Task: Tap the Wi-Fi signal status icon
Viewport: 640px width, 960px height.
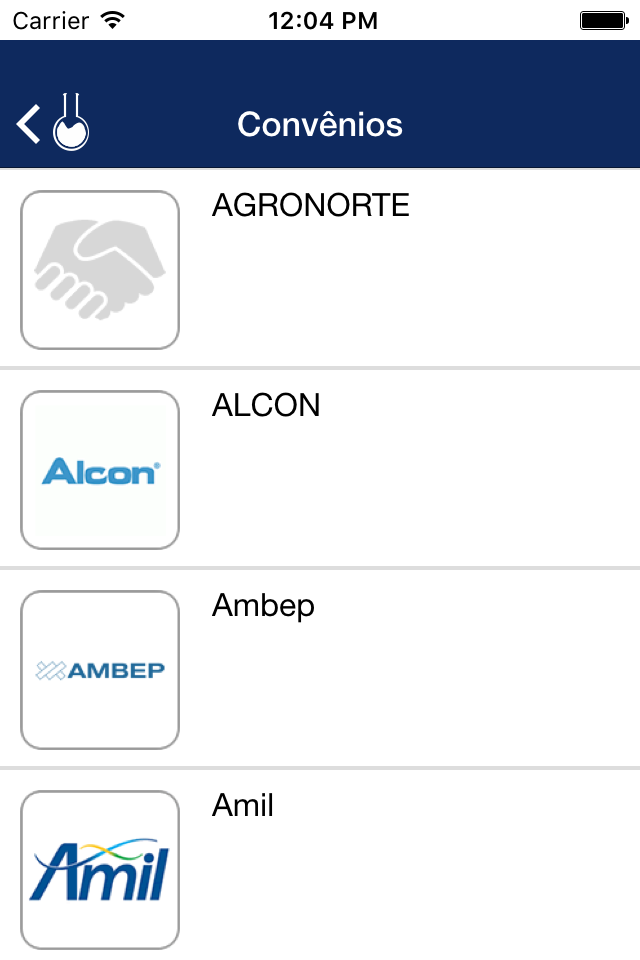Action: tap(113, 20)
